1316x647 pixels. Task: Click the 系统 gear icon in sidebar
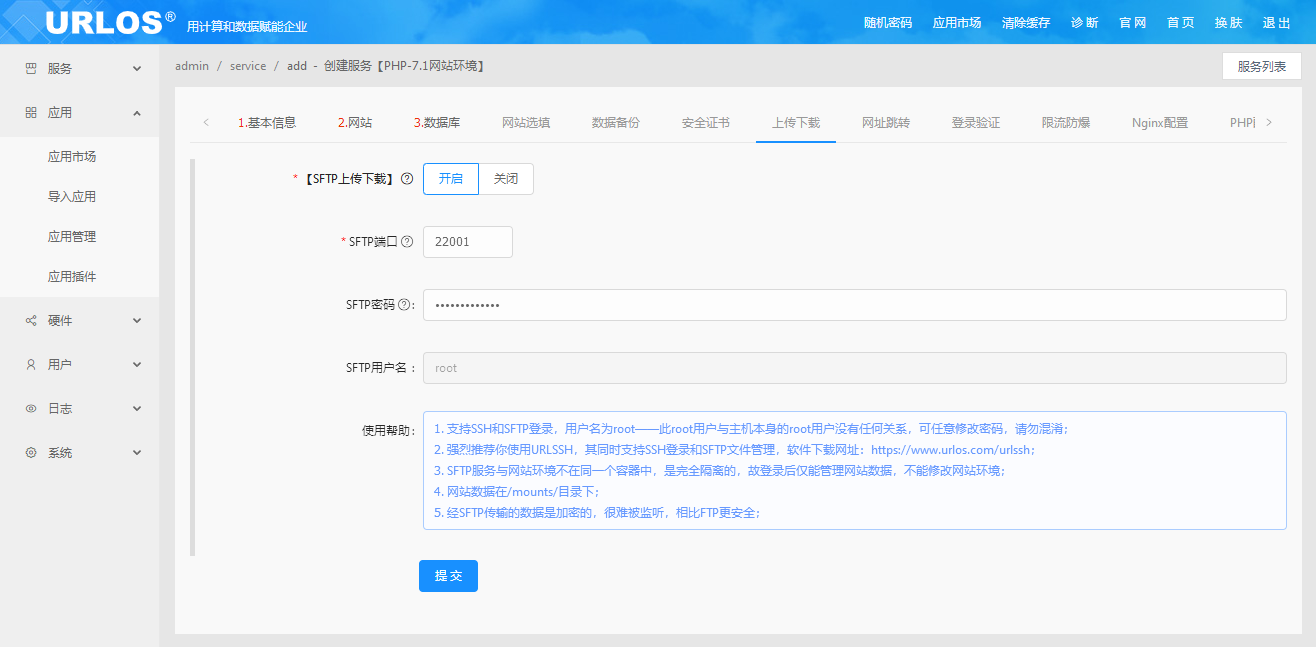point(31,453)
